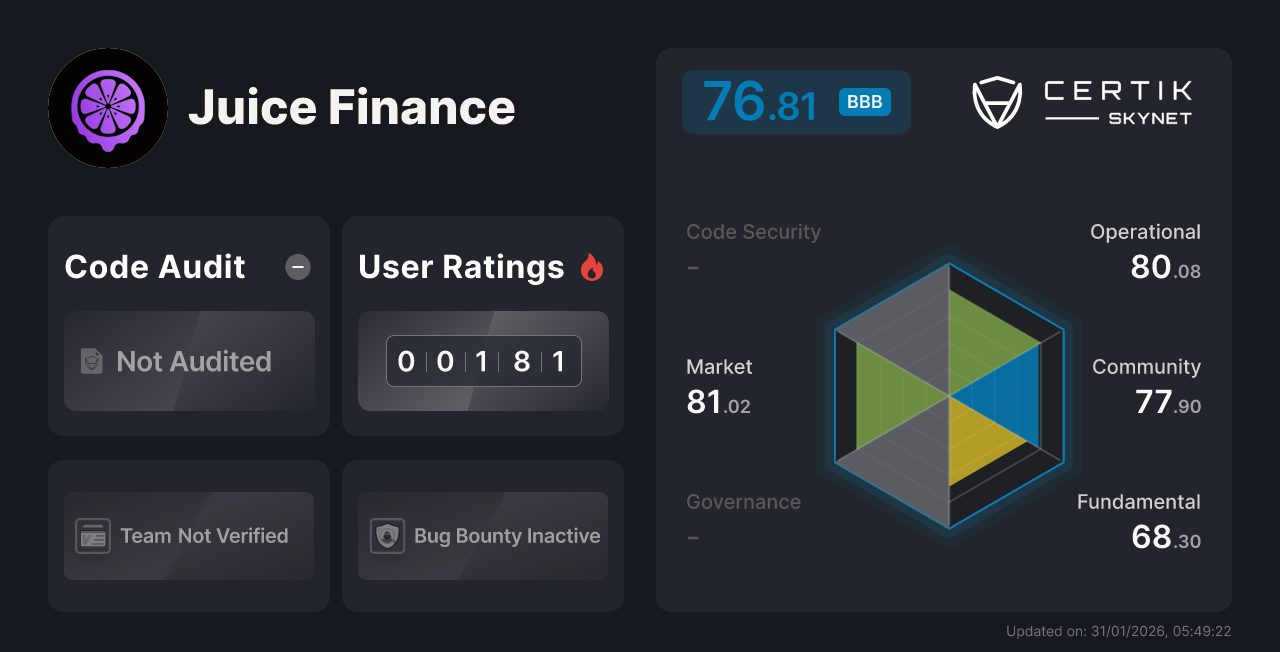This screenshot has height=652, width=1280.
Task: Click the Juice Finance lemon logo
Action: click(108, 107)
